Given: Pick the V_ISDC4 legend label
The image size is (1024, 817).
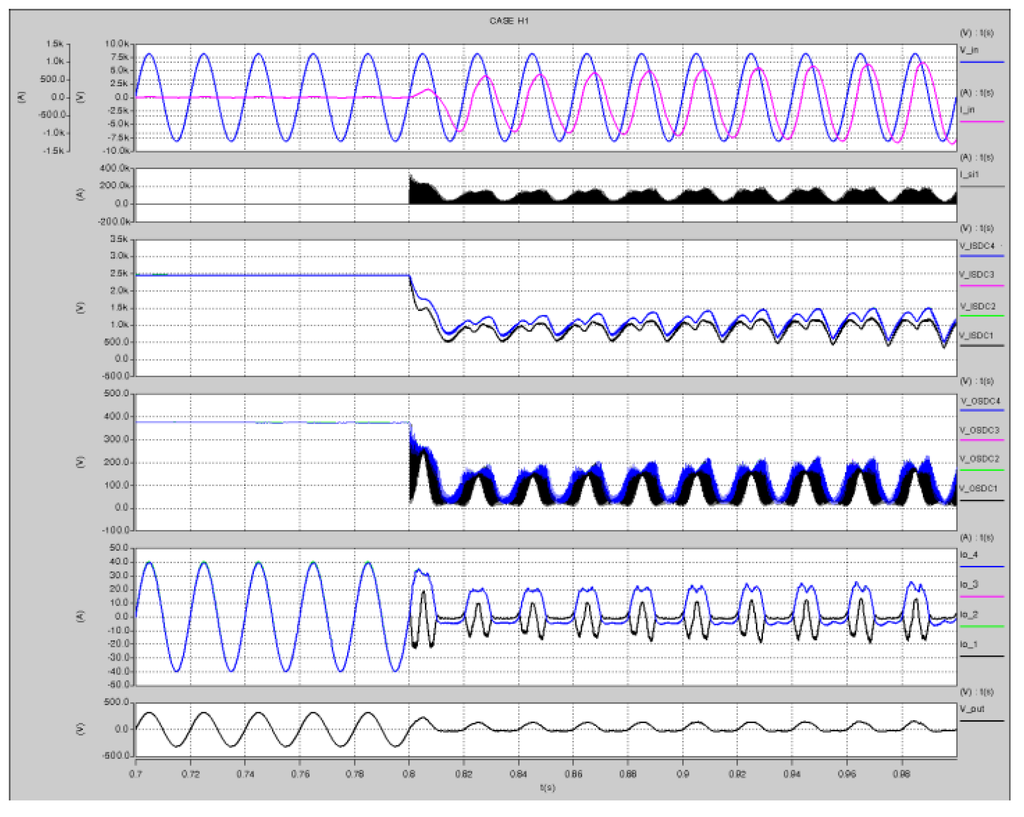Looking at the screenshot, I should point(980,245).
